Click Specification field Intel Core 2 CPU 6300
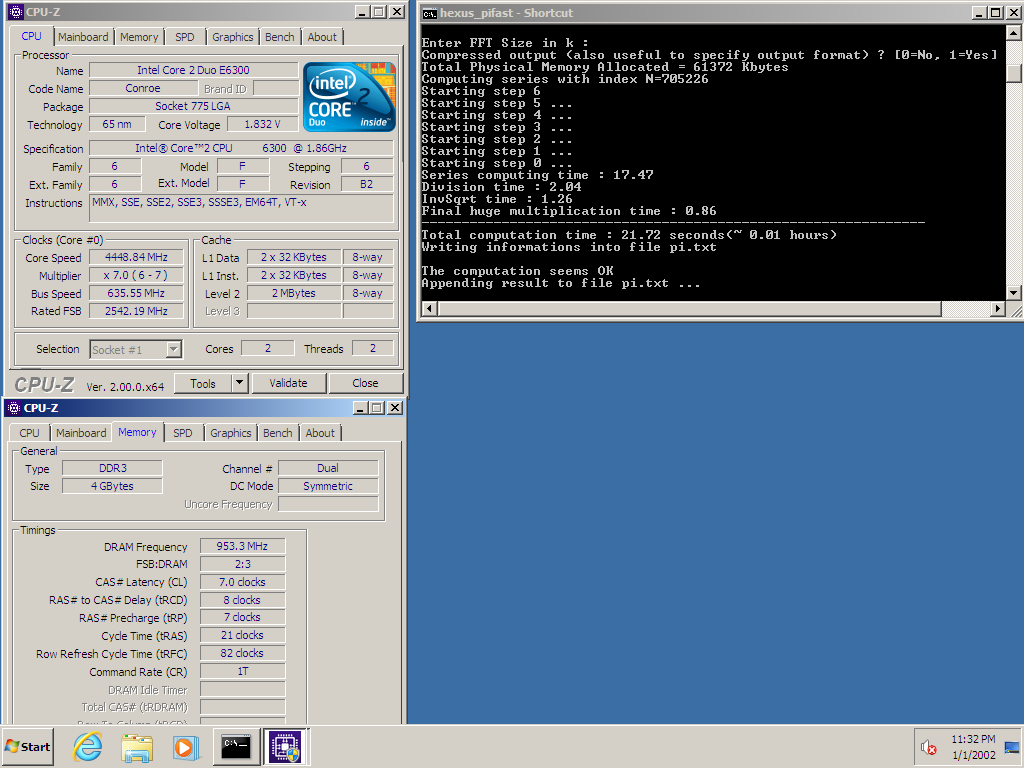 (x=241, y=148)
